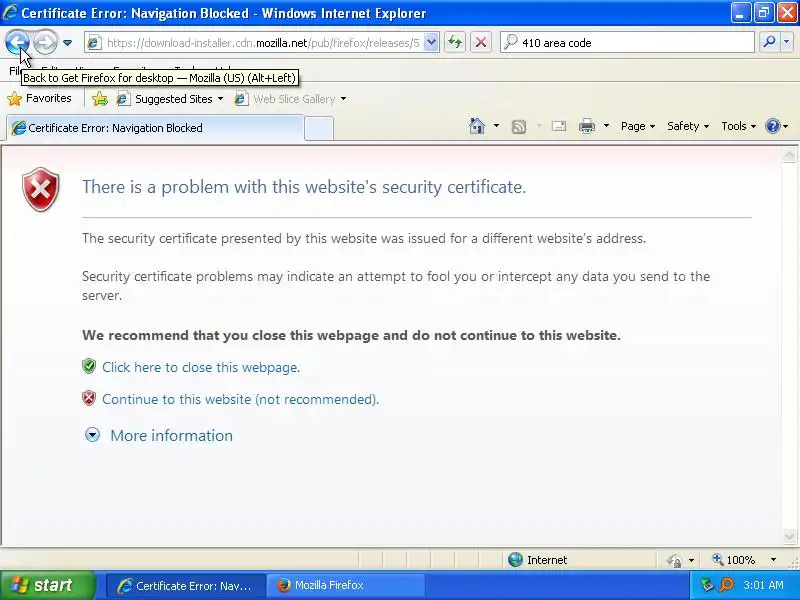
Task: Open the recent pages dropdown arrow
Action: click(x=67, y=43)
